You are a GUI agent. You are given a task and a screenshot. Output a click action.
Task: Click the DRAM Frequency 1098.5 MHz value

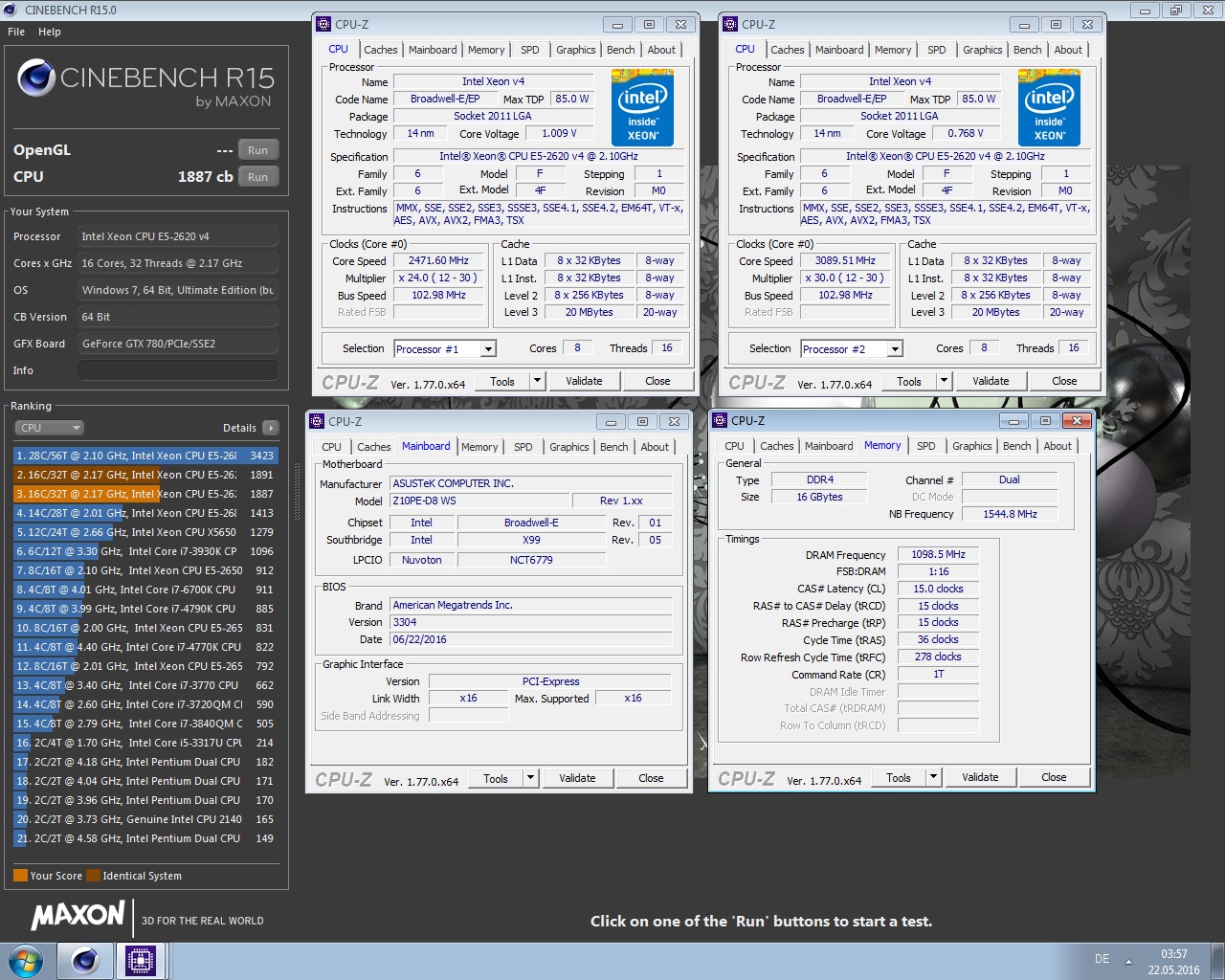[x=938, y=555]
